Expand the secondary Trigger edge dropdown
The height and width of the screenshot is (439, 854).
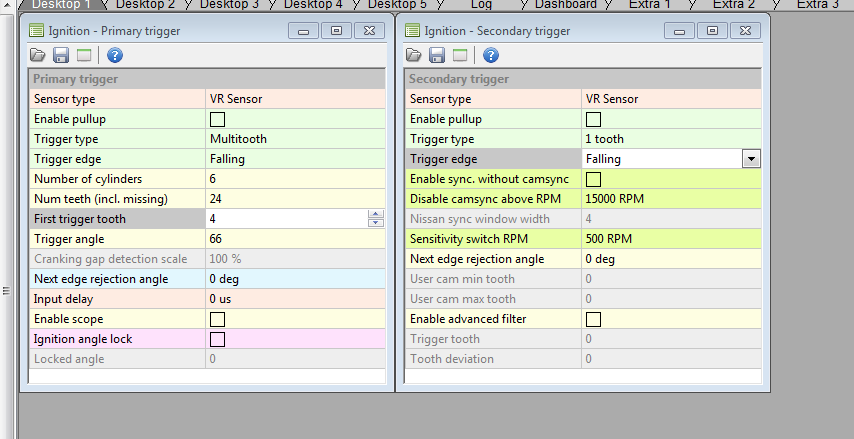(x=750, y=159)
